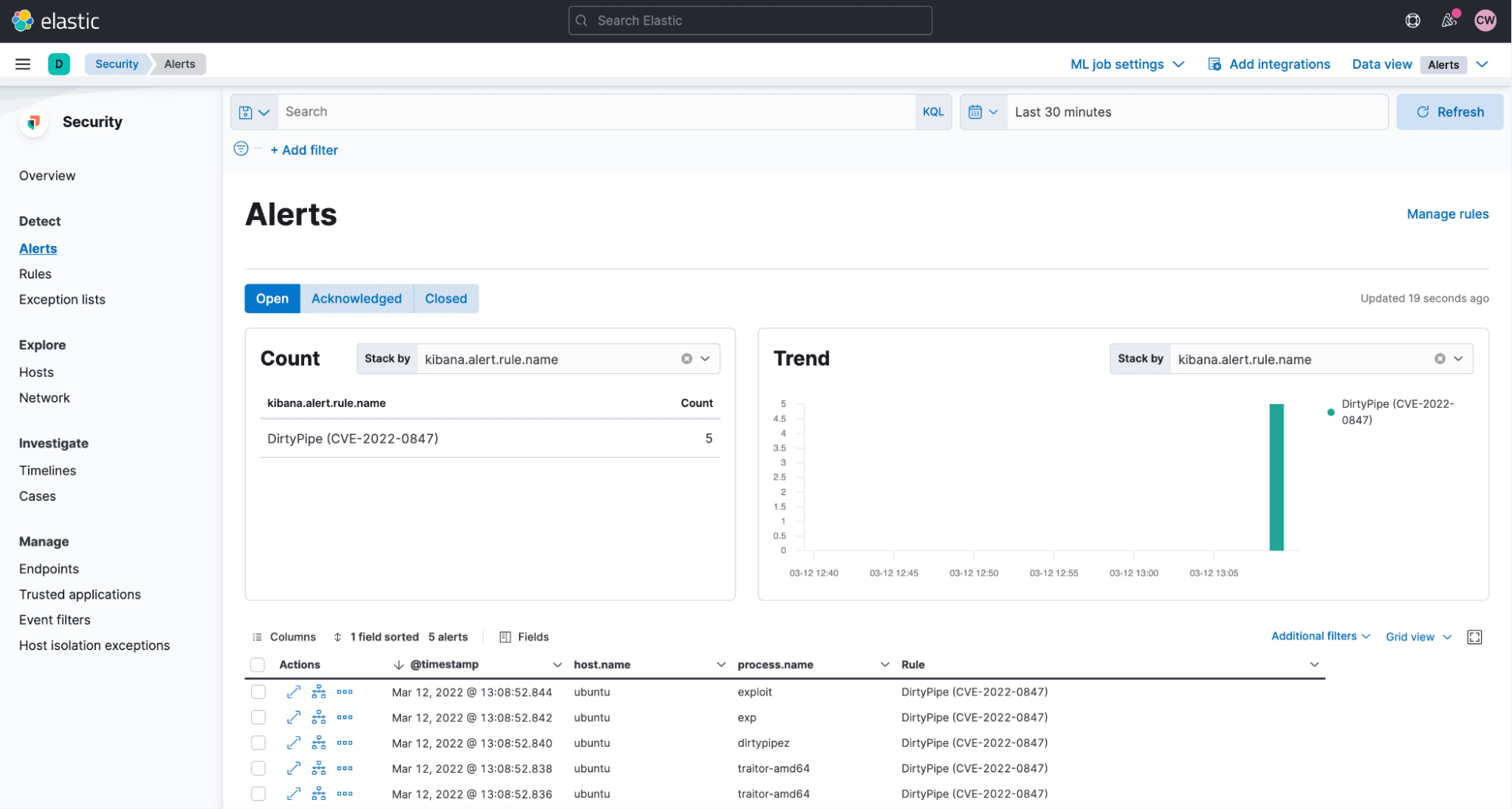Analyze event for the exp process alert
1512x809 pixels.
pyautogui.click(x=319, y=717)
